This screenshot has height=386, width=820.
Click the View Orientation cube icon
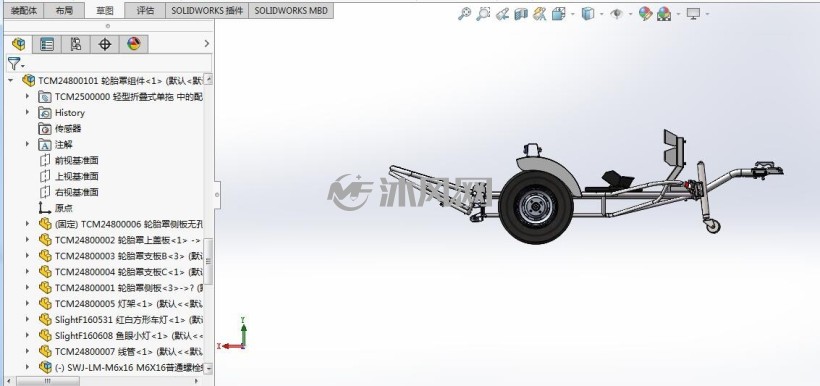click(x=559, y=14)
